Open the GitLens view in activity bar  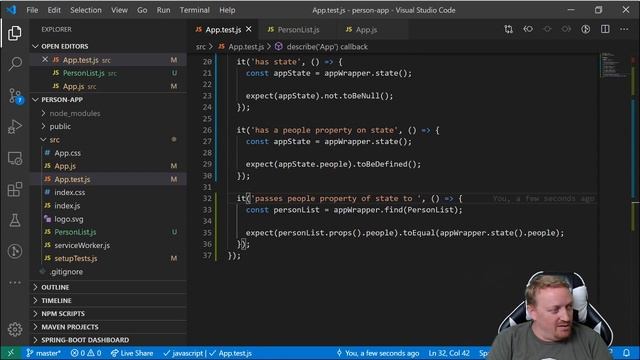(x=15, y=251)
